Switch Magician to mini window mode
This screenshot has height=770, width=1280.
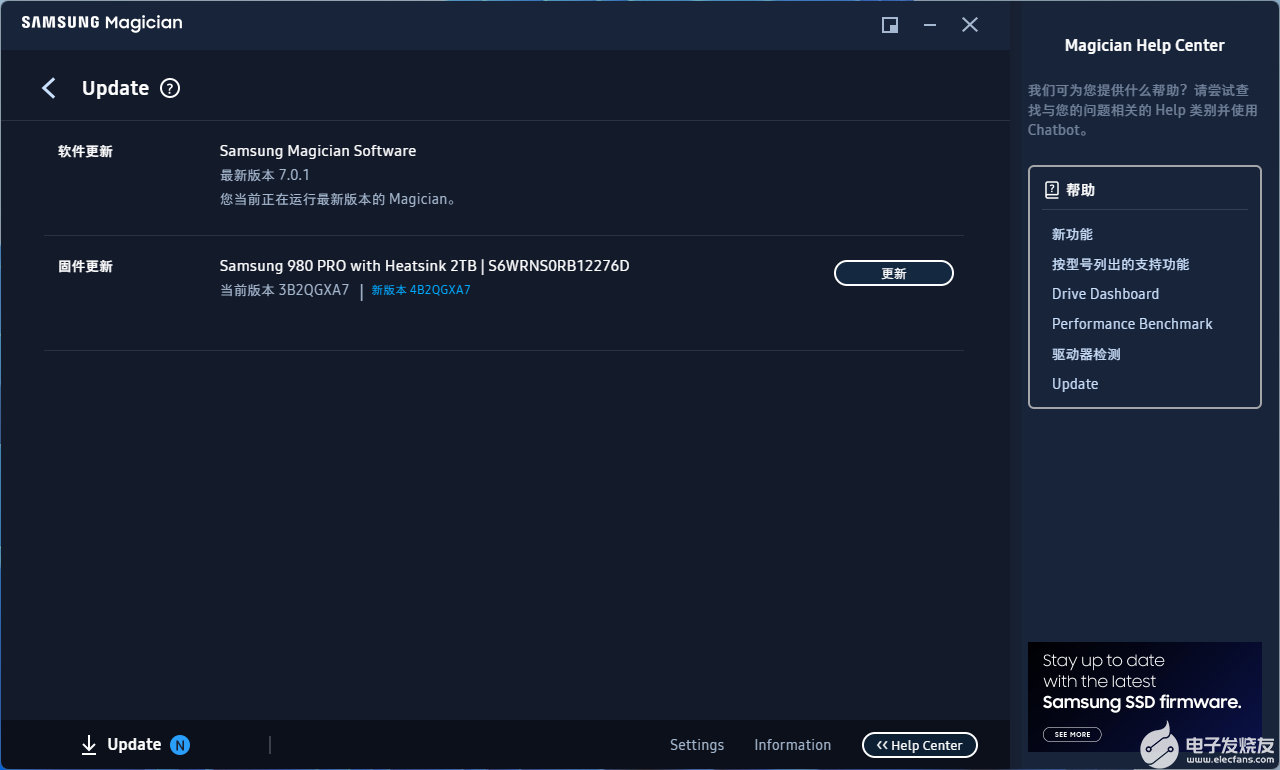890,25
